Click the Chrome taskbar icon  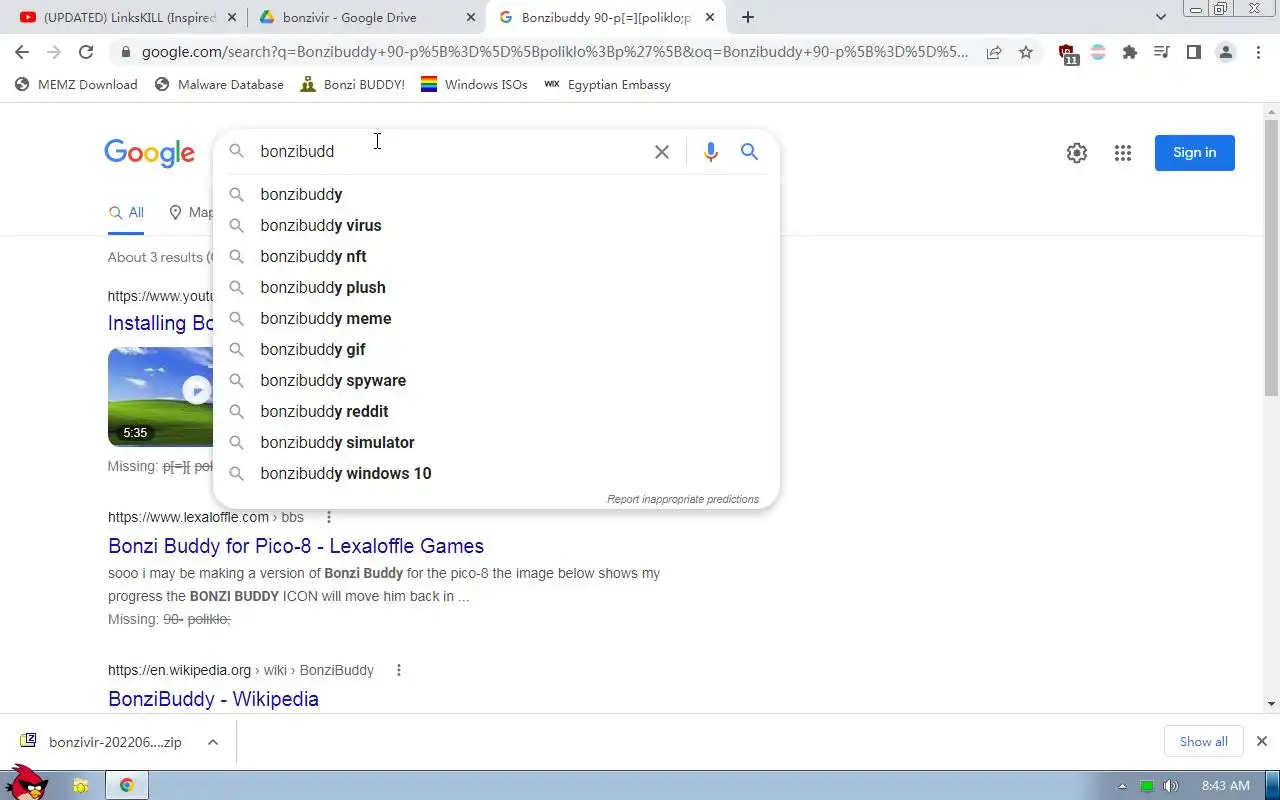(127, 786)
